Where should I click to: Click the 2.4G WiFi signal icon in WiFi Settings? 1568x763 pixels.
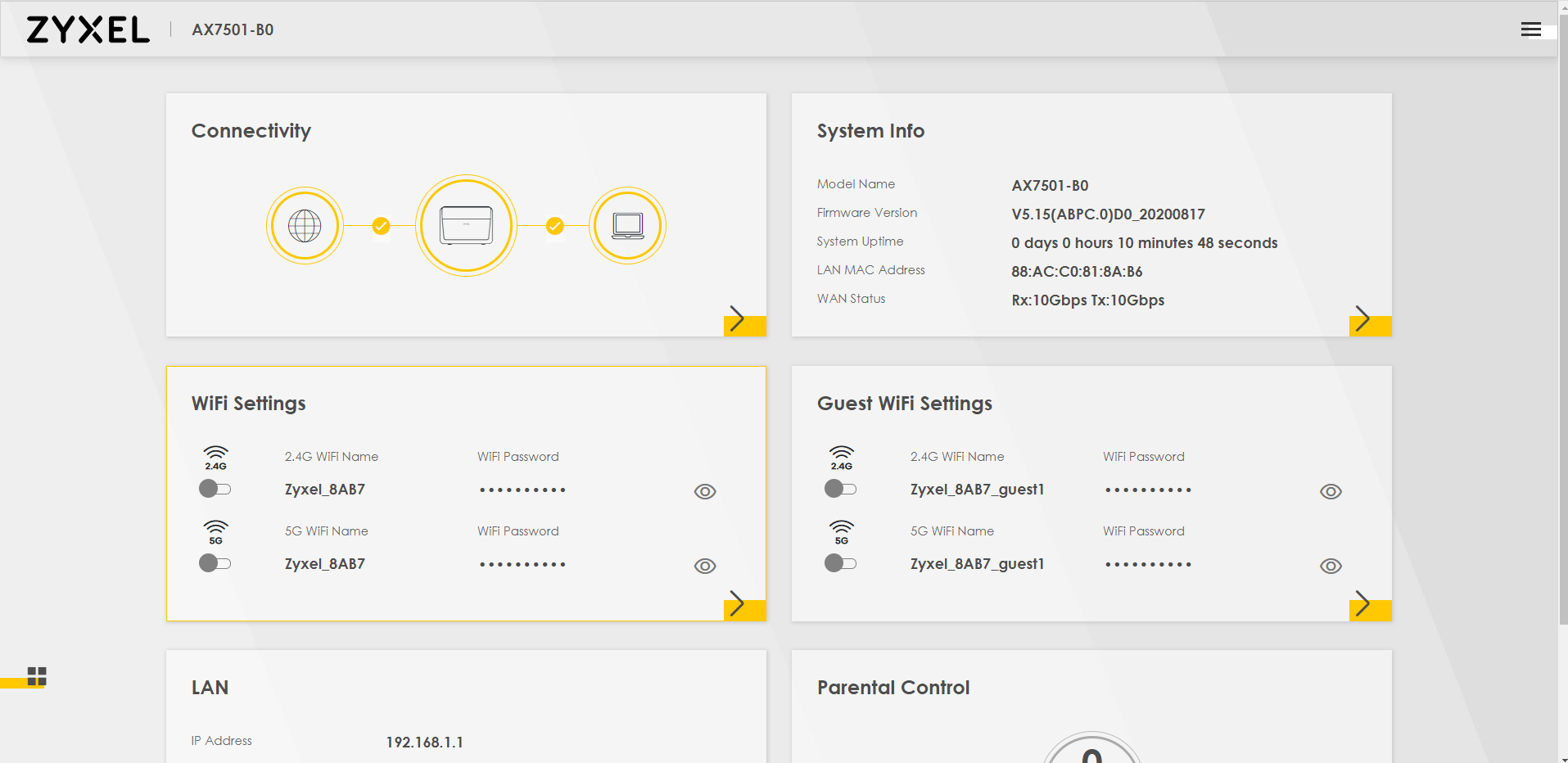click(215, 458)
